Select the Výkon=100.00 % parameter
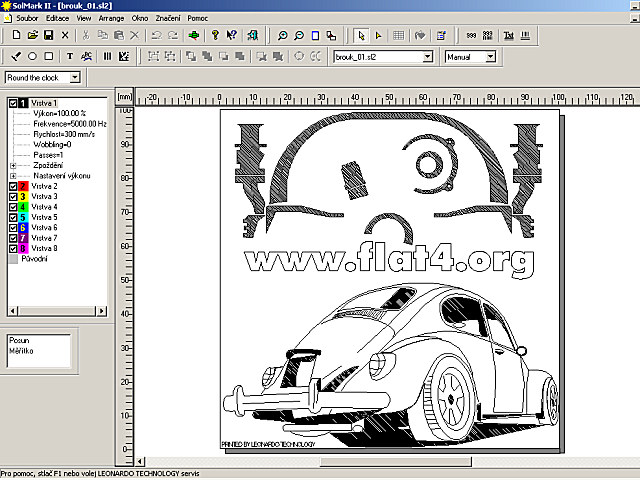 [x=60, y=113]
